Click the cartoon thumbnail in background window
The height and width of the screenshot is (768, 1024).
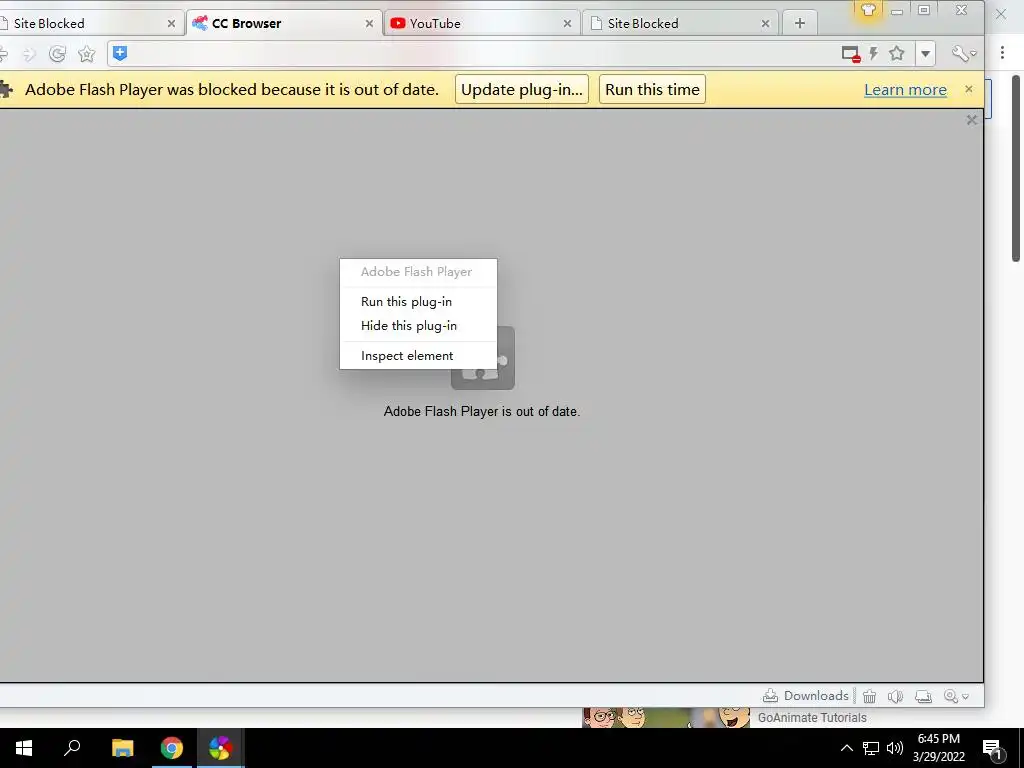click(x=666, y=718)
